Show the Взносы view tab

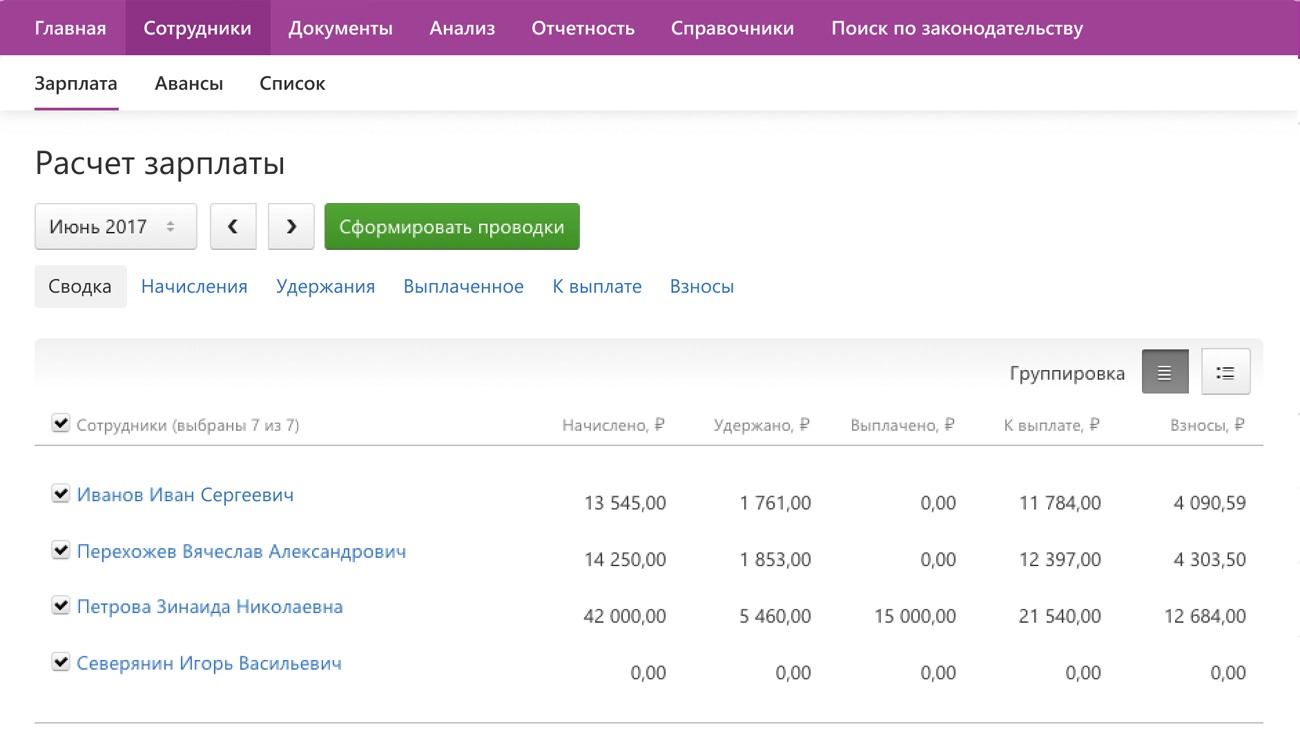click(701, 287)
